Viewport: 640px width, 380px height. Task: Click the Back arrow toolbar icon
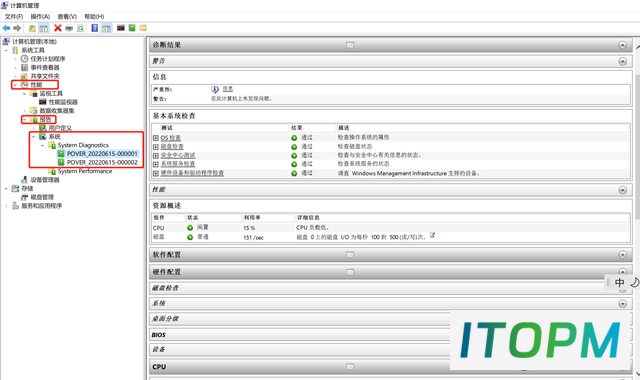pyautogui.click(x=6, y=28)
